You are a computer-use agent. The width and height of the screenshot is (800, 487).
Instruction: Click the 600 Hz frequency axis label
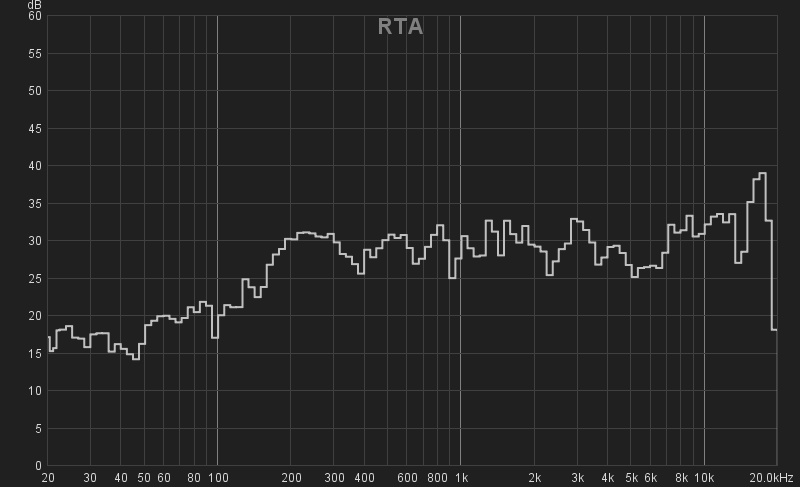407,478
